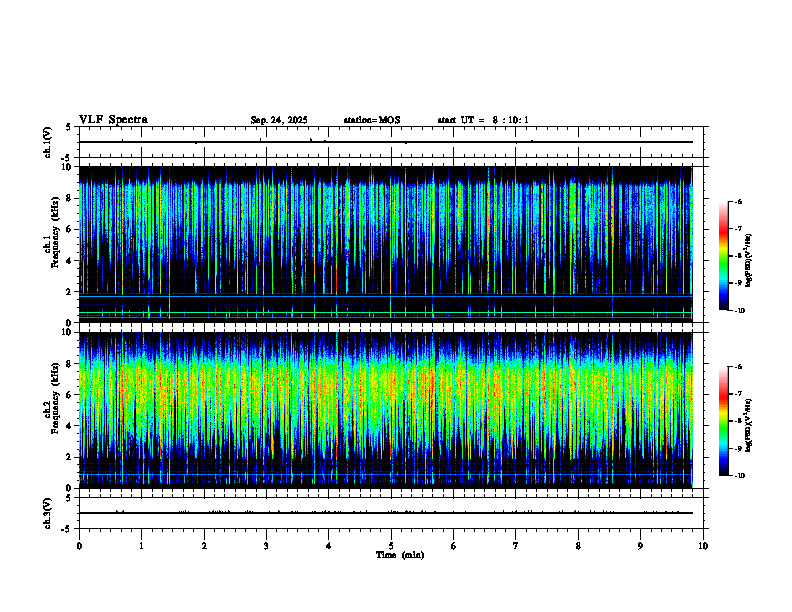
Task: Click the 'VLF Spectra' plot title
Action: [x=113, y=120]
